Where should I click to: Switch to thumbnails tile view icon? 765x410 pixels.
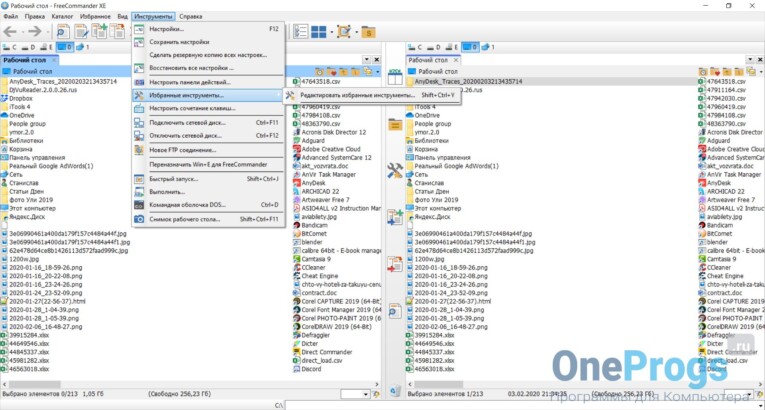pyautogui.click(x=319, y=32)
